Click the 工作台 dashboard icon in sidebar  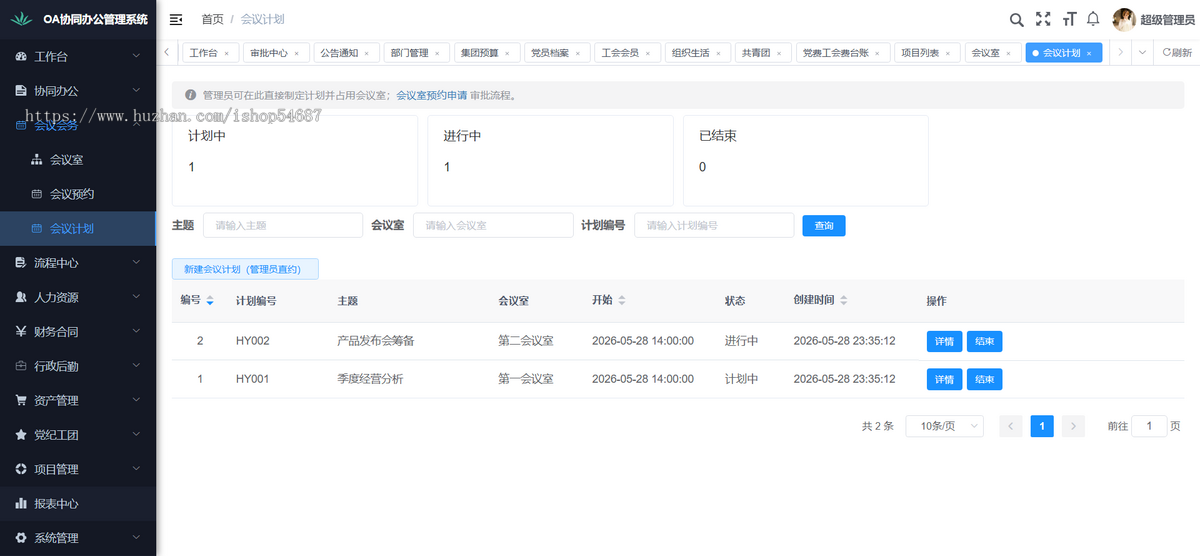point(22,56)
